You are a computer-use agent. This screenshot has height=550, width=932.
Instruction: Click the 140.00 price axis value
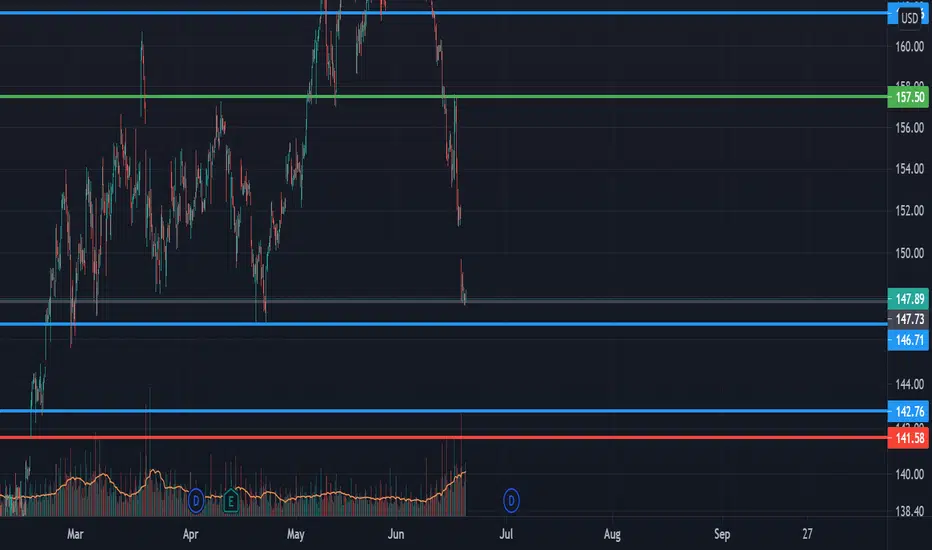tap(909, 474)
